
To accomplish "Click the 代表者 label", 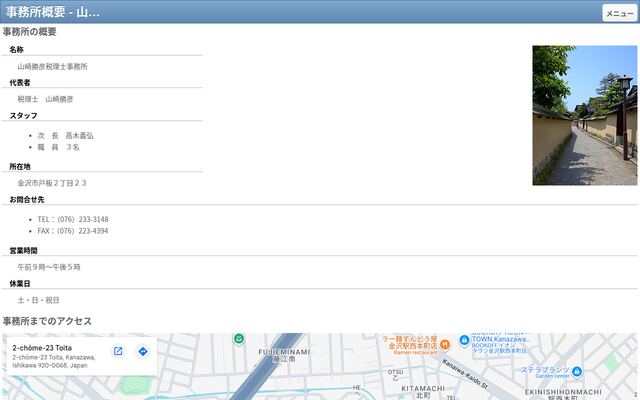I will pos(20,82).
